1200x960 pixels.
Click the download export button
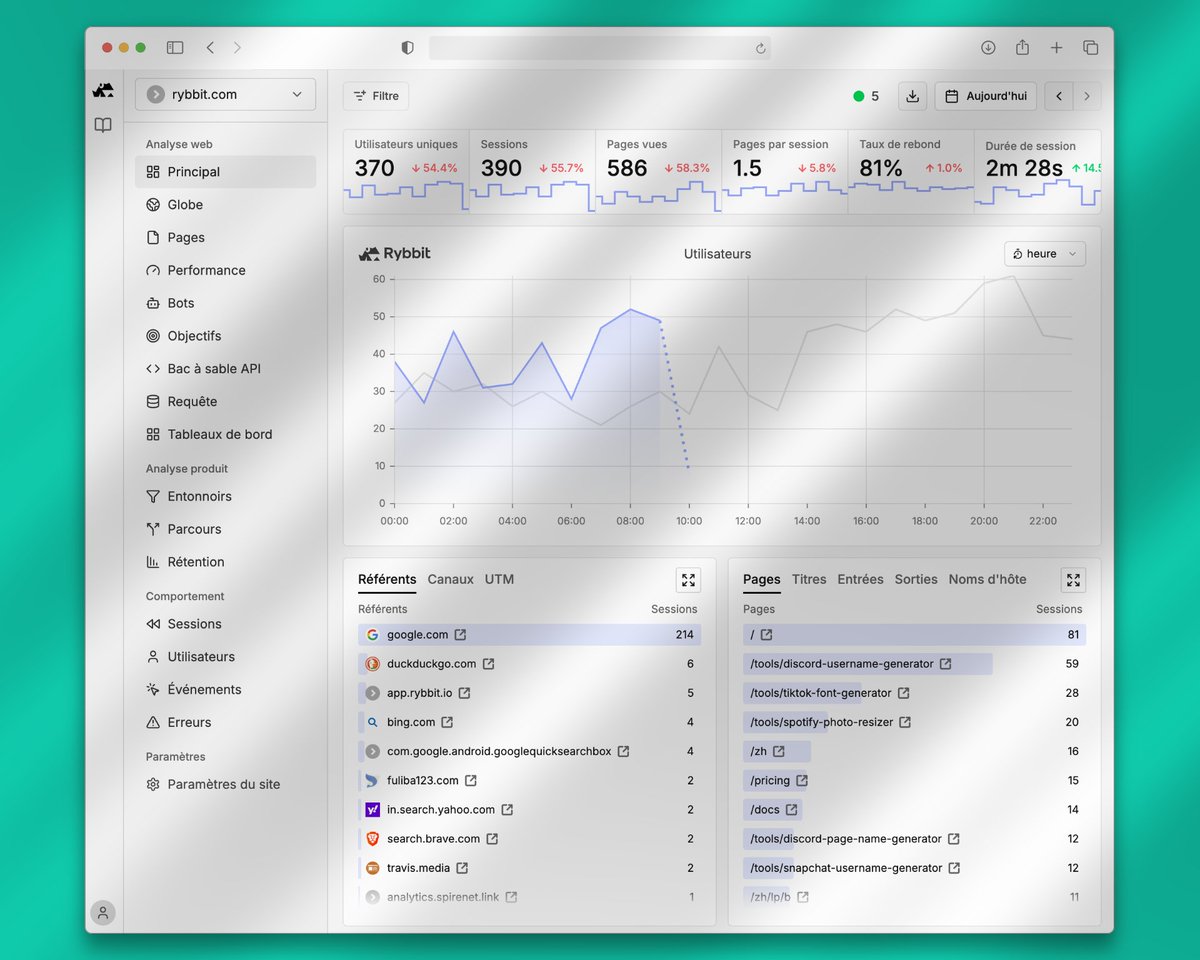tap(912, 96)
